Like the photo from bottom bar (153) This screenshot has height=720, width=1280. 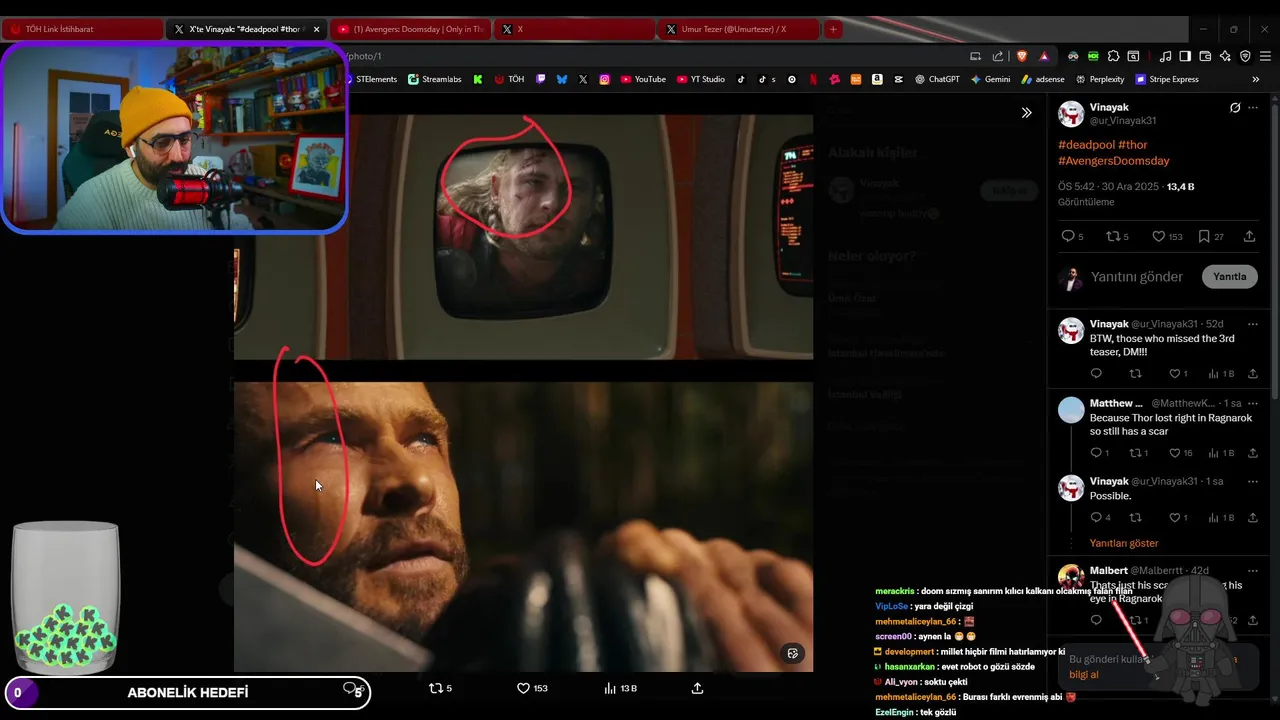pos(532,688)
